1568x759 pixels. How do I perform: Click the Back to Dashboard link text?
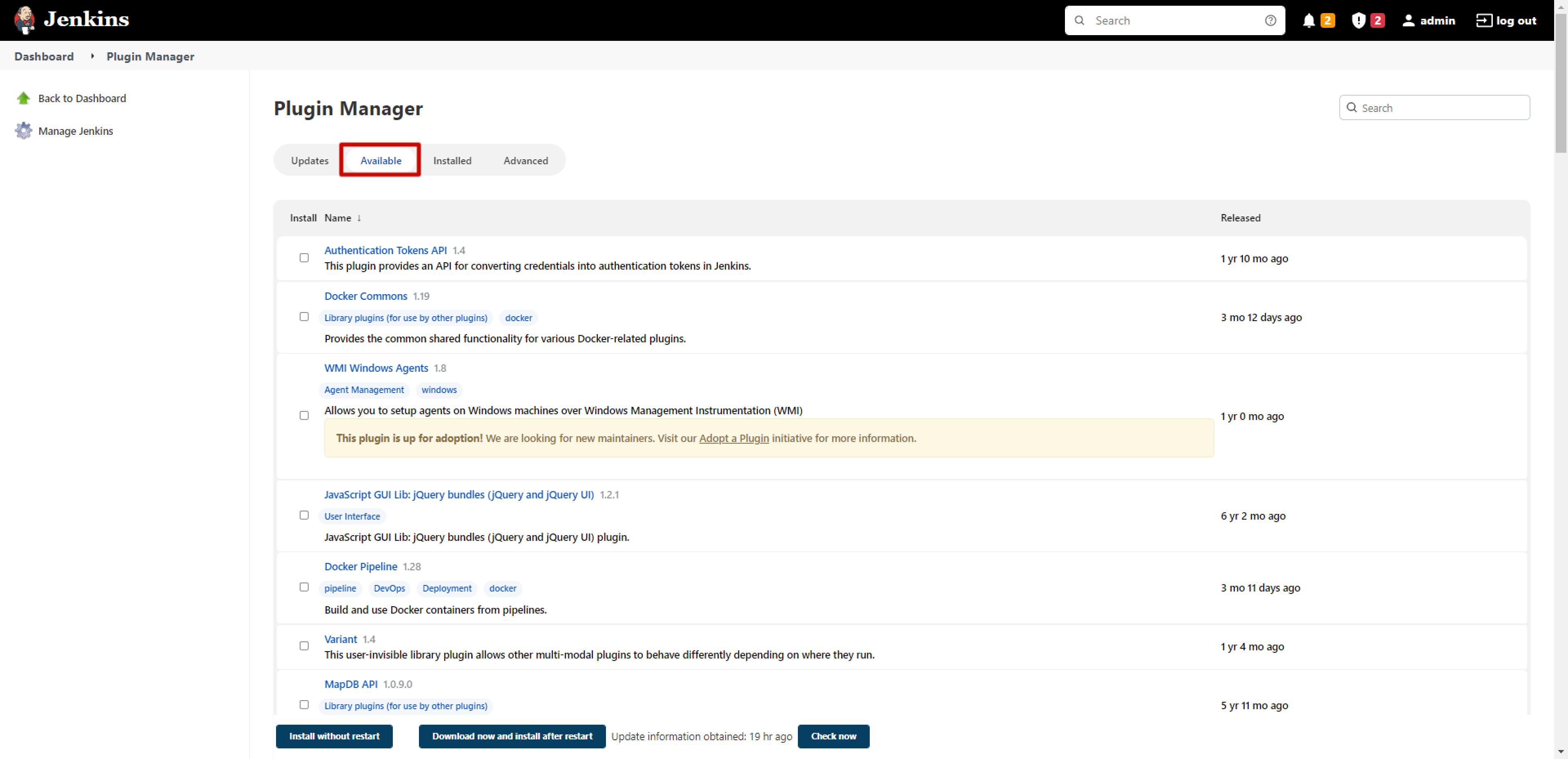click(x=82, y=98)
